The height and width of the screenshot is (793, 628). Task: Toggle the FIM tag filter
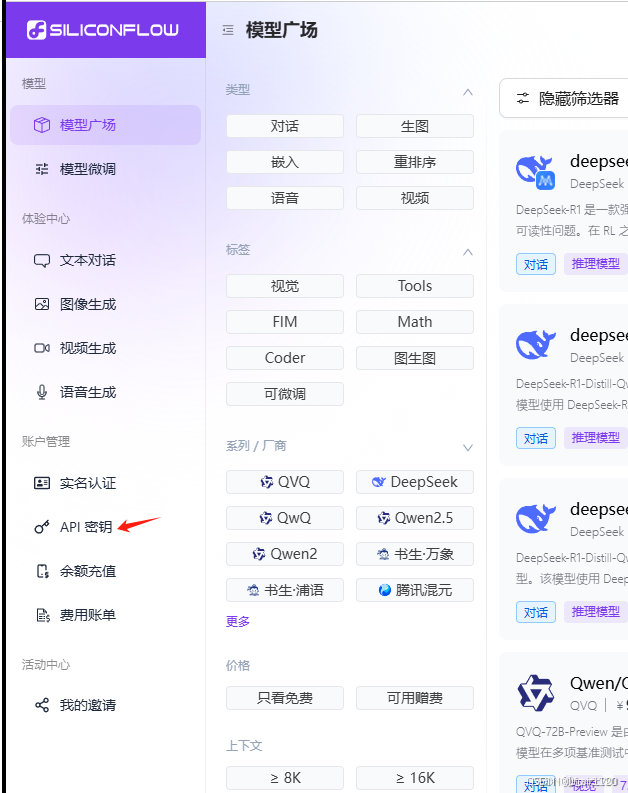coord(285,322)
